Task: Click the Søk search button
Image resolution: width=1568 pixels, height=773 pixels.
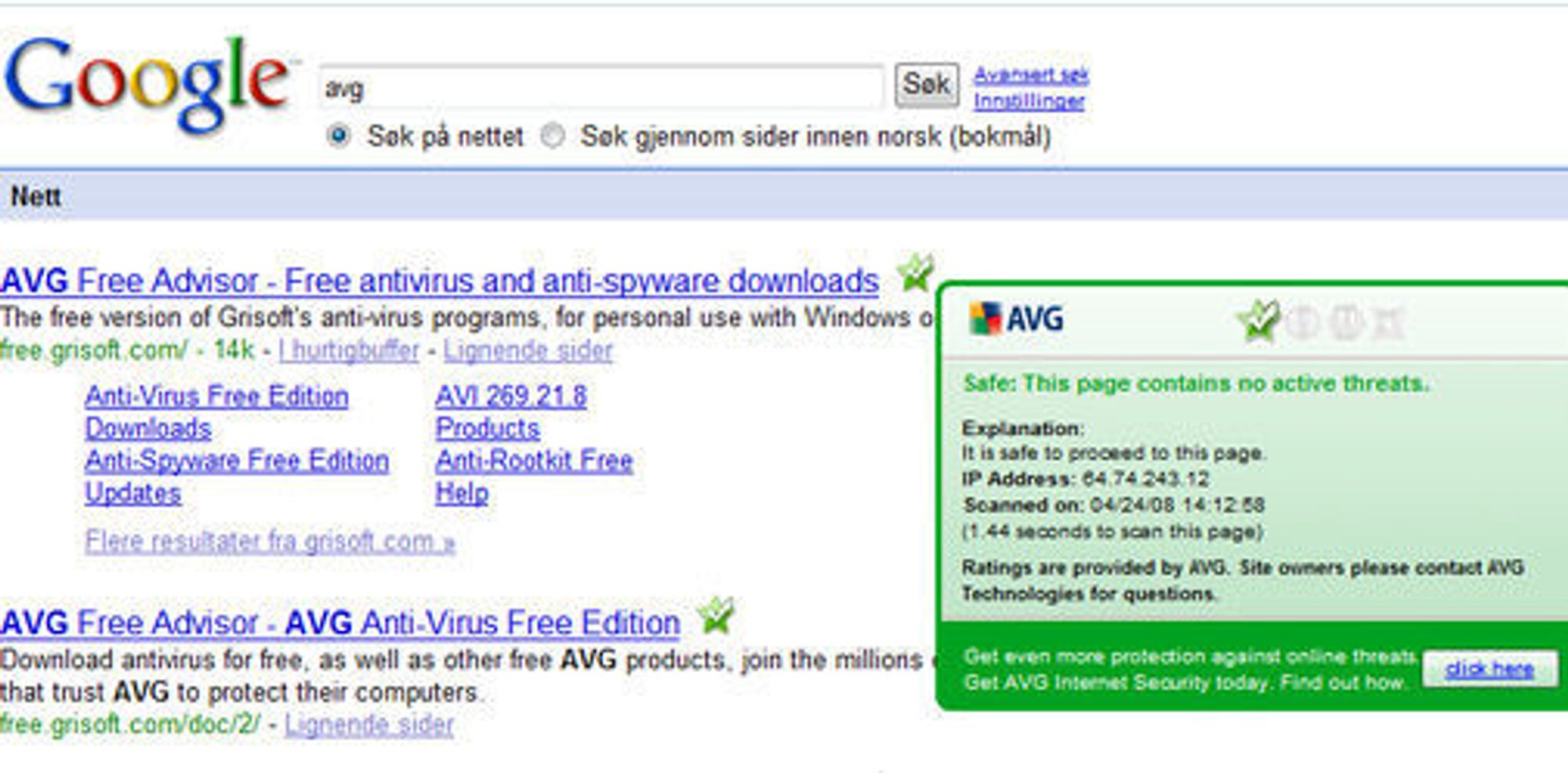Action: click(x=927, y=84)
